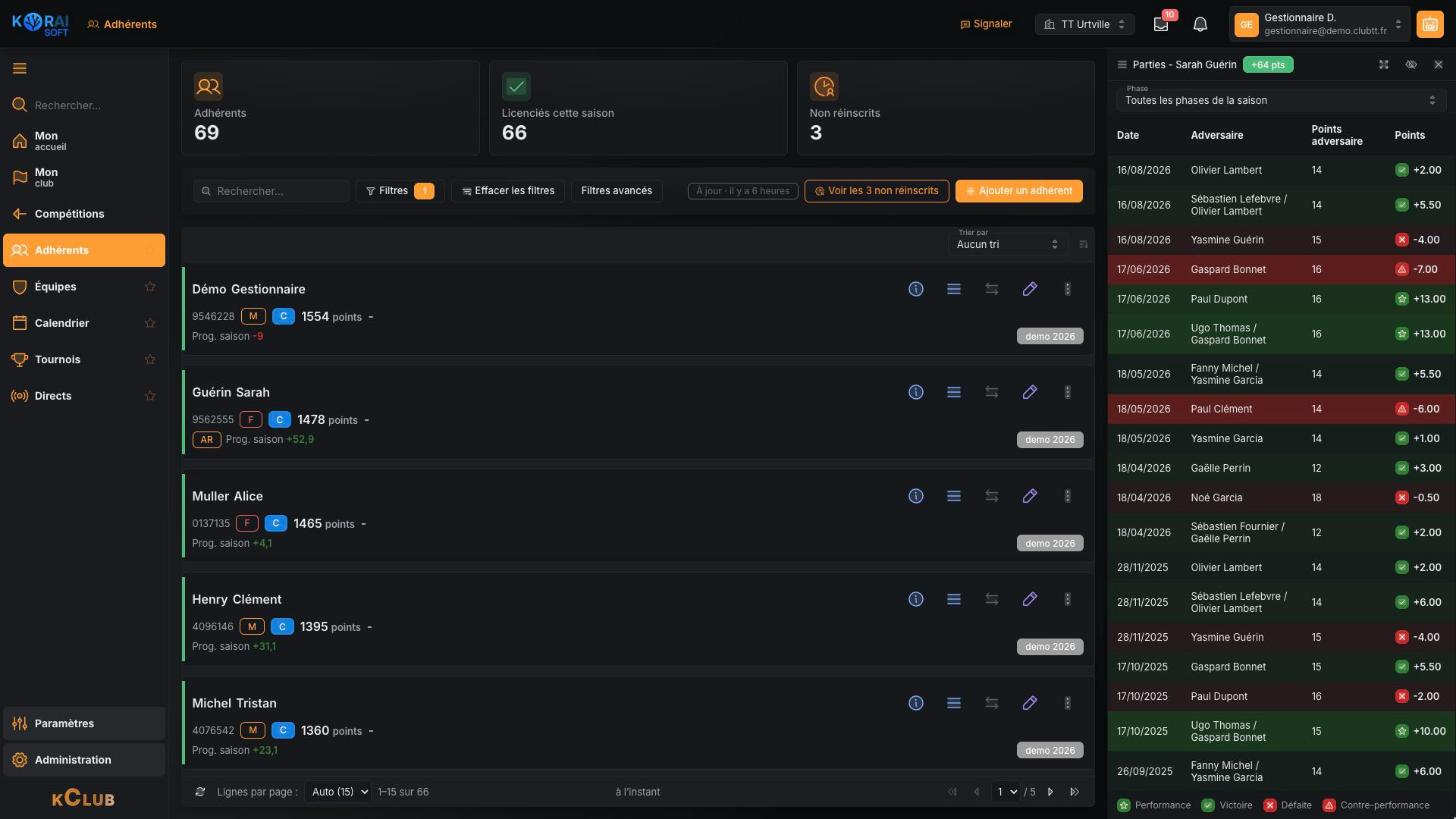Viewport: 1456px width, 819px height.
Task: Click Ajouter un adhérent button
Action: coord(1019,191)
